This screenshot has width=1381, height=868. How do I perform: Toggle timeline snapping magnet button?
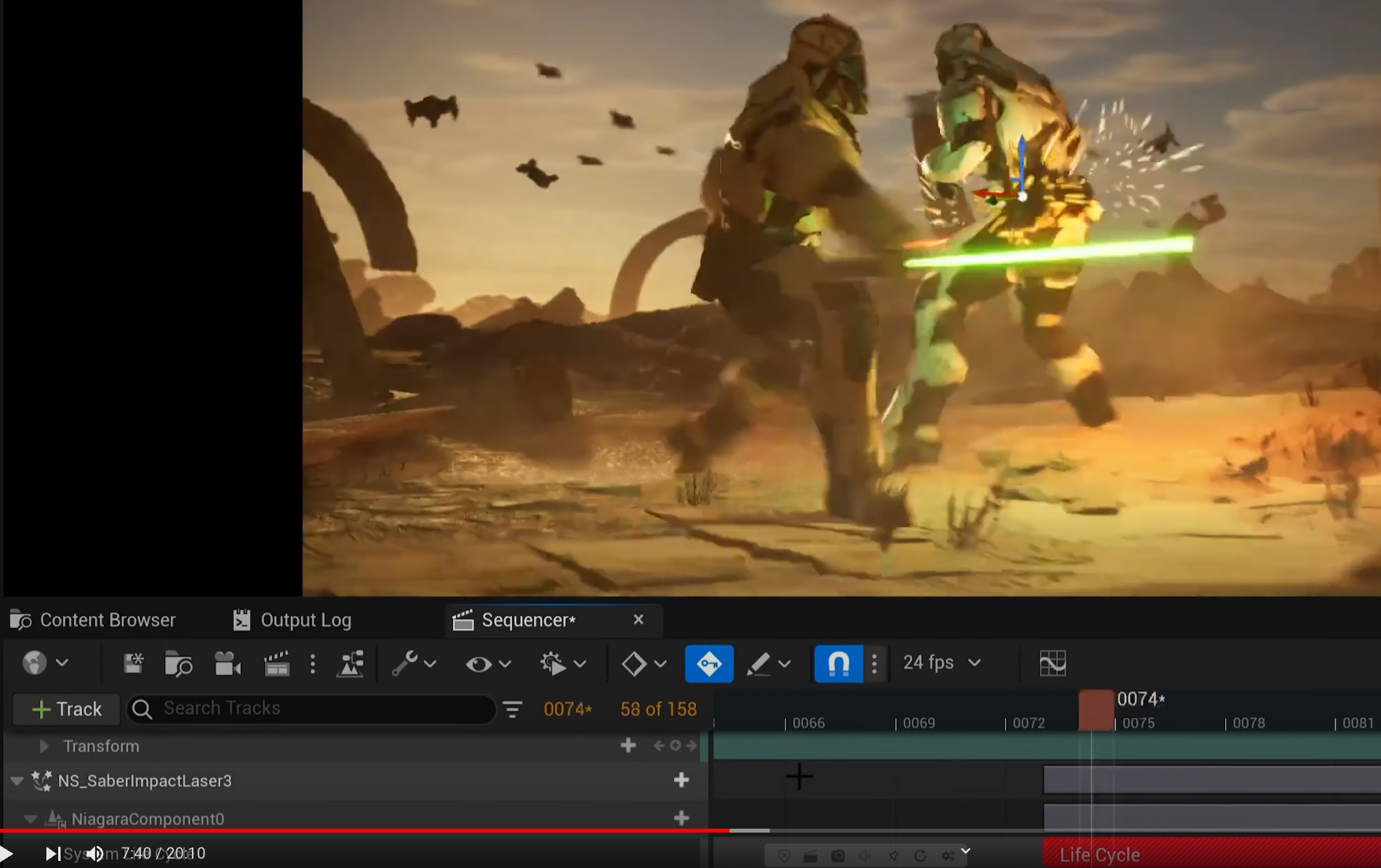(838, 664)
